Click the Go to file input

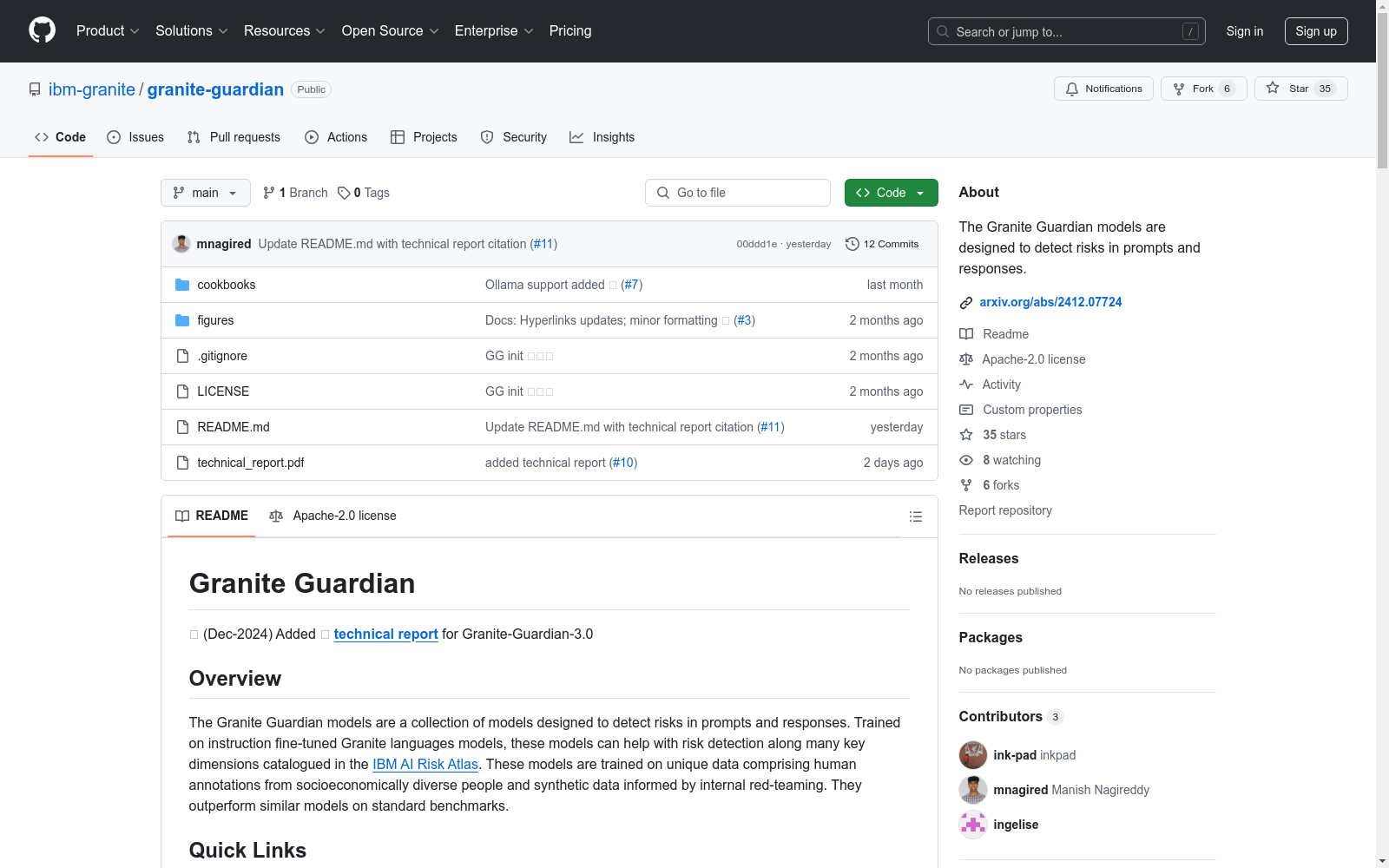(x=738, y=193)
